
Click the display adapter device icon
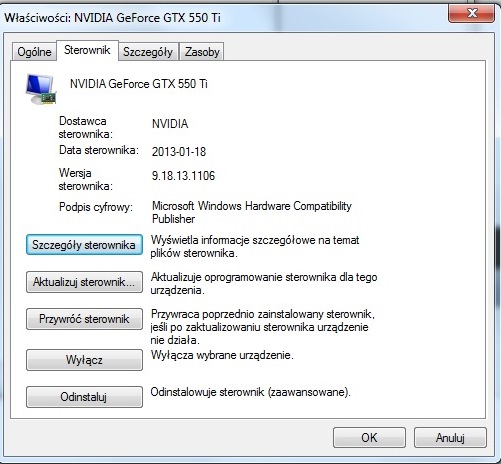[41, 89]
